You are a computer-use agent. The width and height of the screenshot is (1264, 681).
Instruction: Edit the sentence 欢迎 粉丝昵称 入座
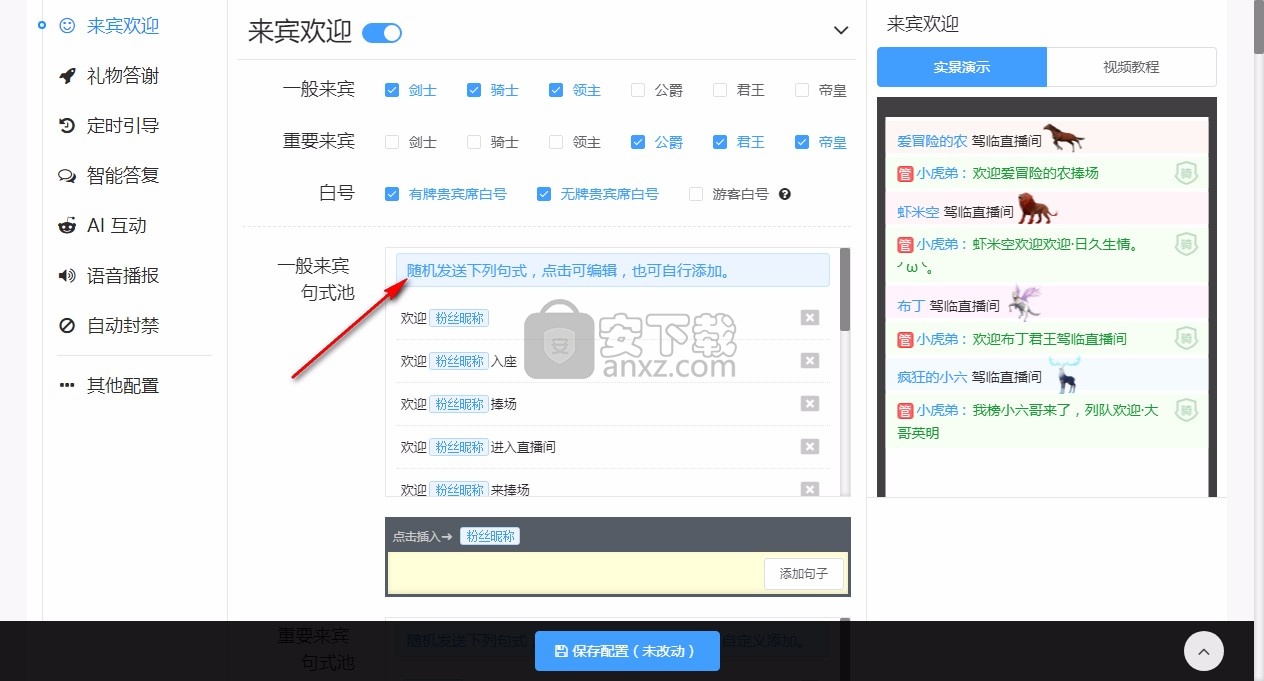coord(458,361)
